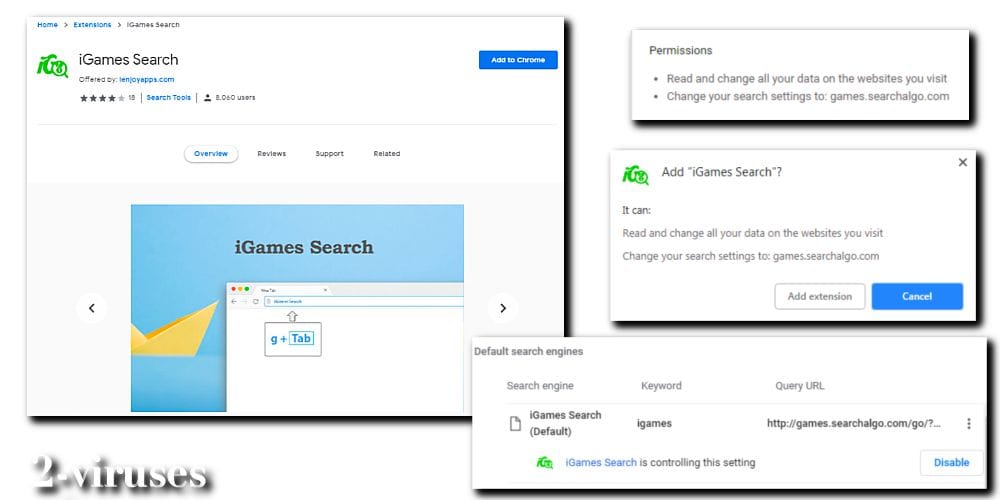Screen dimensions: 1000x500
Task: Open the Extensions breadcrumb link
Action: point(92,25)
